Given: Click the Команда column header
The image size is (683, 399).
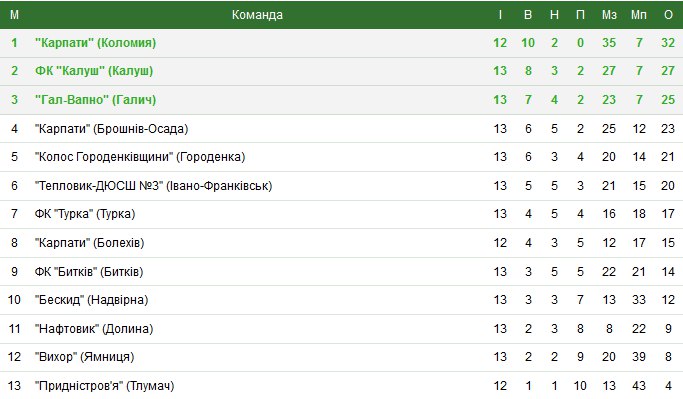Looking at the screenshot, I should [257, 15].
